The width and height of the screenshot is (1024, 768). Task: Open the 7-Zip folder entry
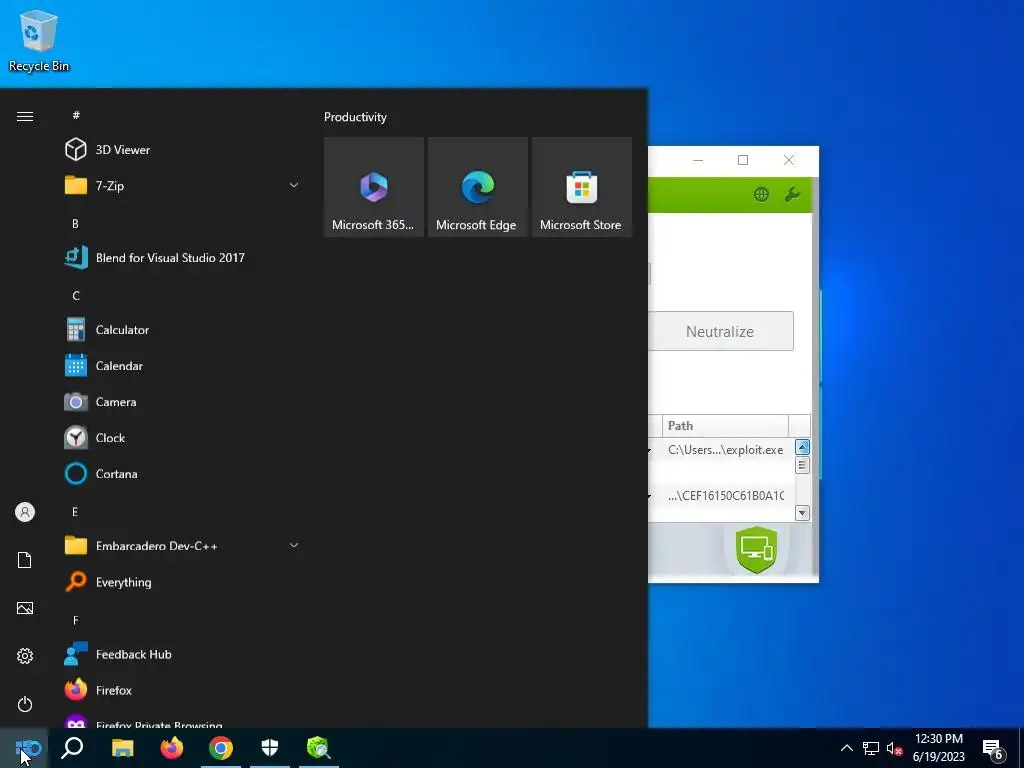pos(183,185)
